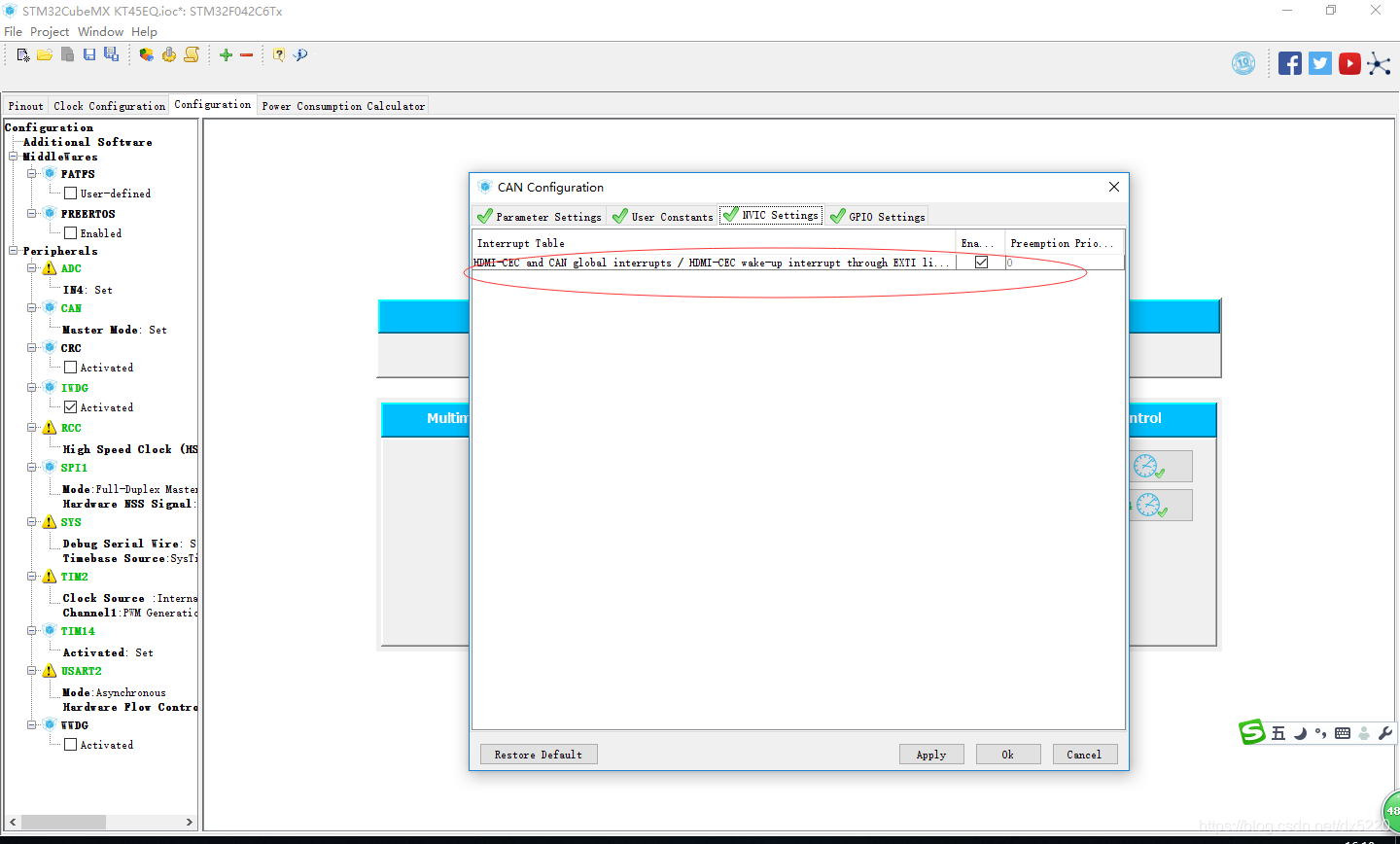Click the Apply button
This screenshot has height=844, width=1400.
931,755
